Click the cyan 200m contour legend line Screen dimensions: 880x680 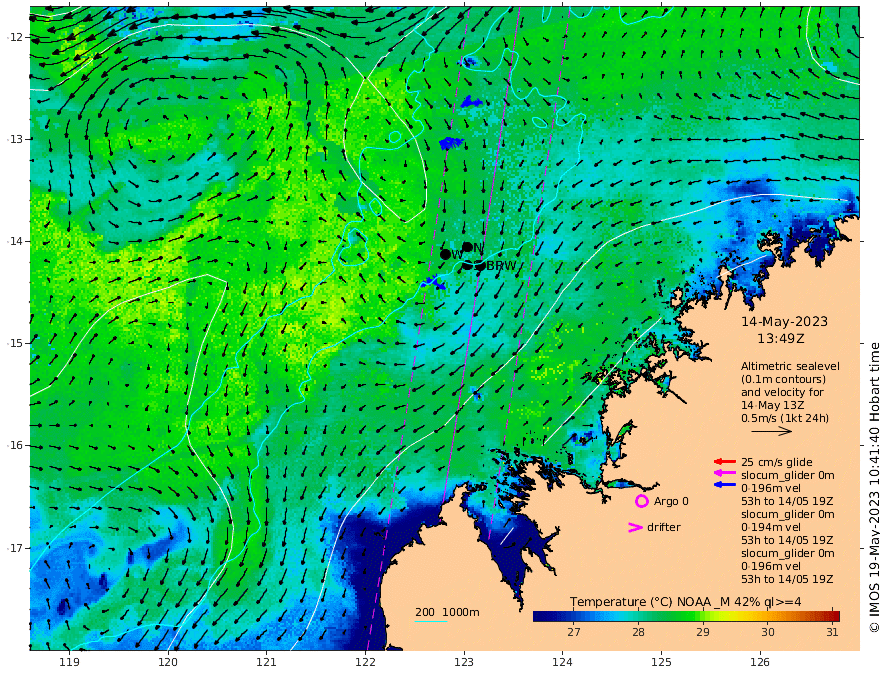pos(430,622)
